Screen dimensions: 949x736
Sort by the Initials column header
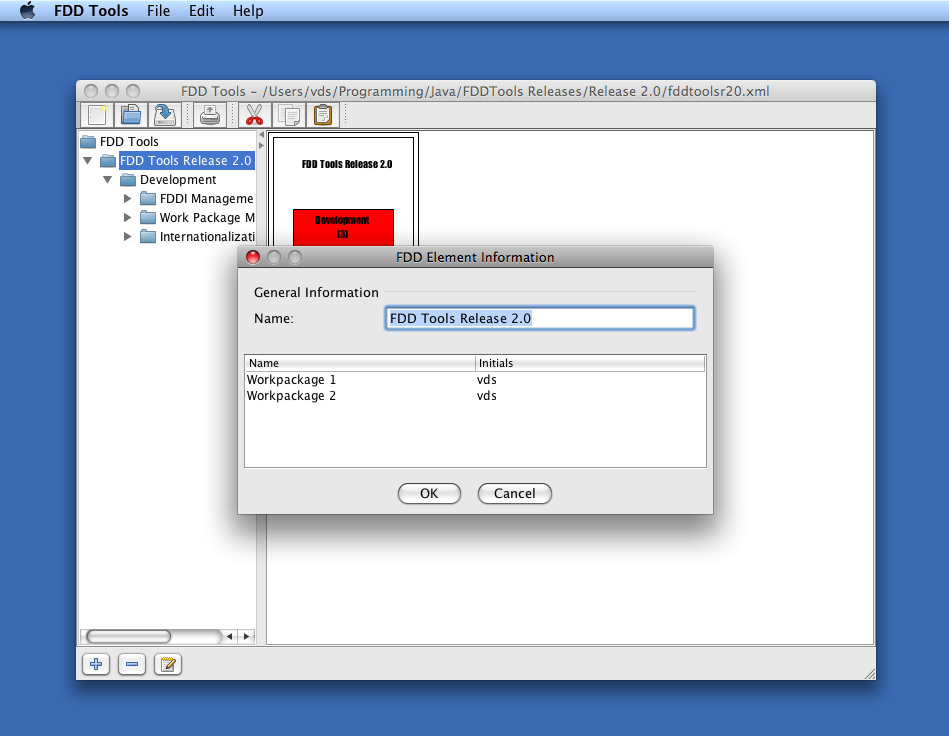point(590,363)
